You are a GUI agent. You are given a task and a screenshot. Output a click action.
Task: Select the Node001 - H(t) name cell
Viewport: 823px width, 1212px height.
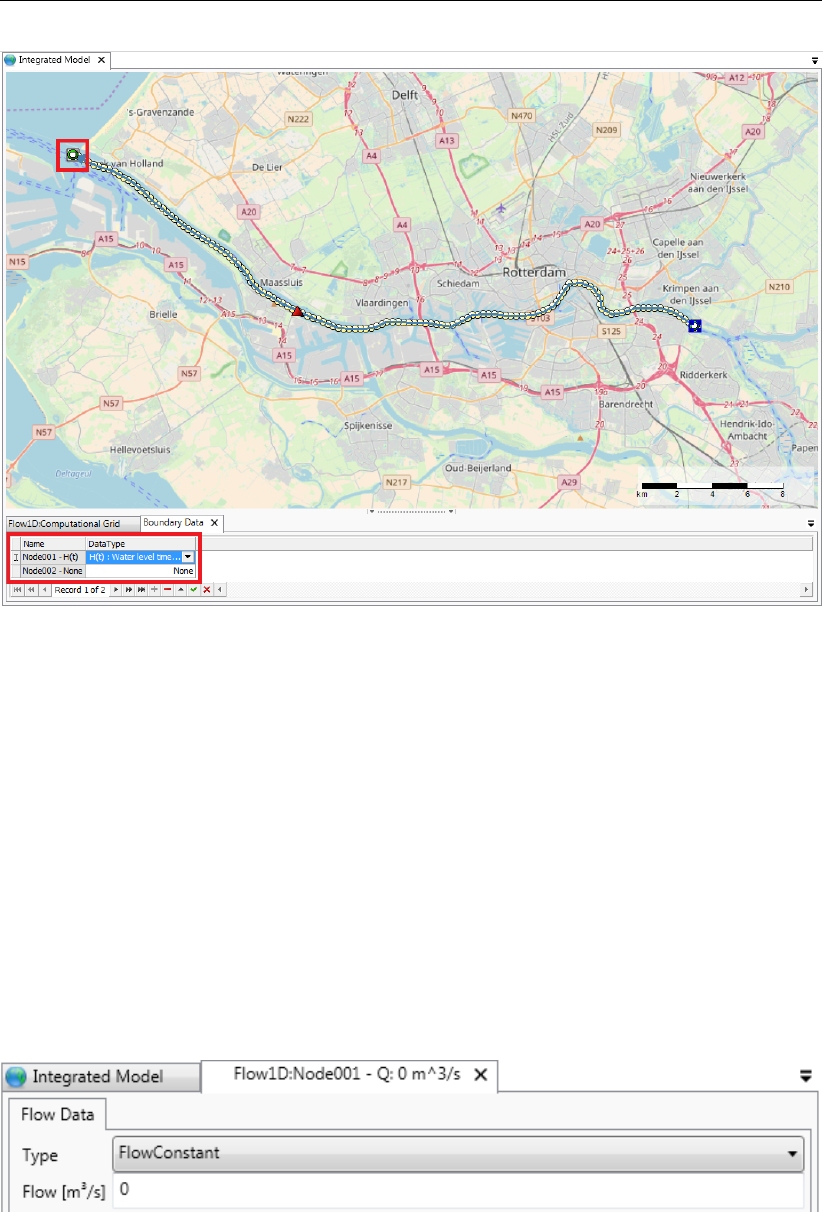(52, 557)
